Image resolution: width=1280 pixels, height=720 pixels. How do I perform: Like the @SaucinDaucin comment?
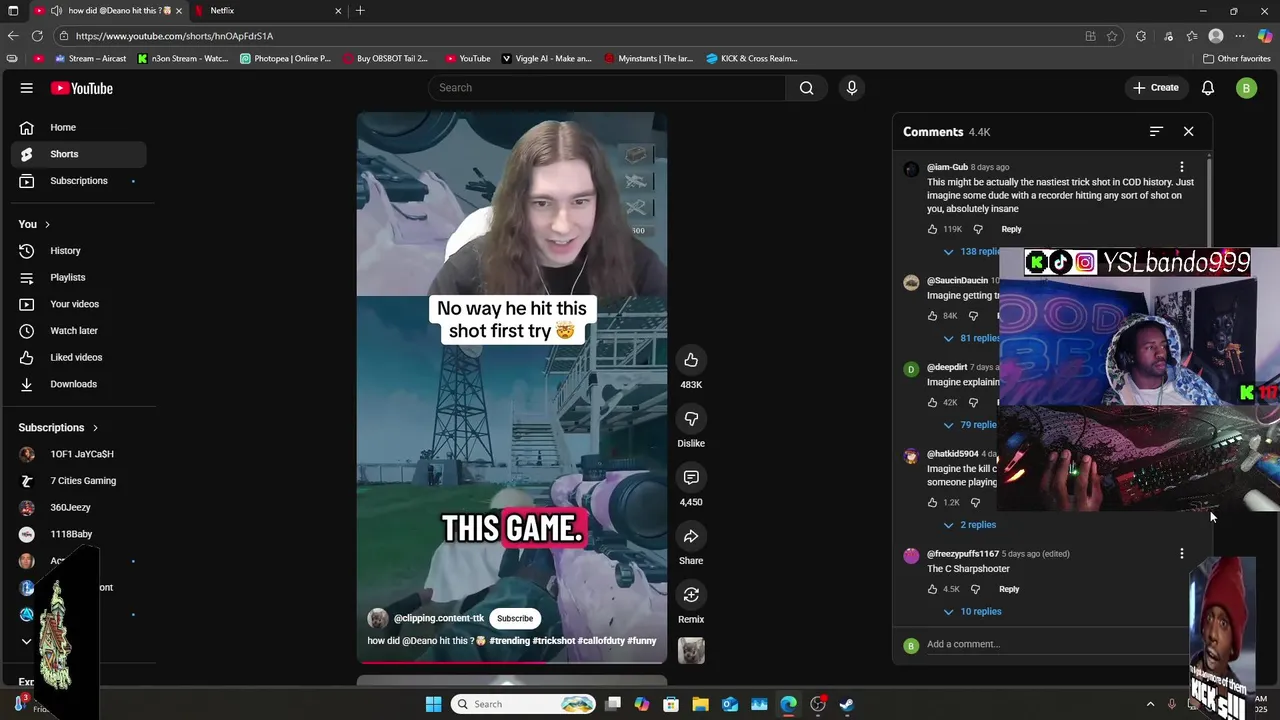tap(933, 316)
